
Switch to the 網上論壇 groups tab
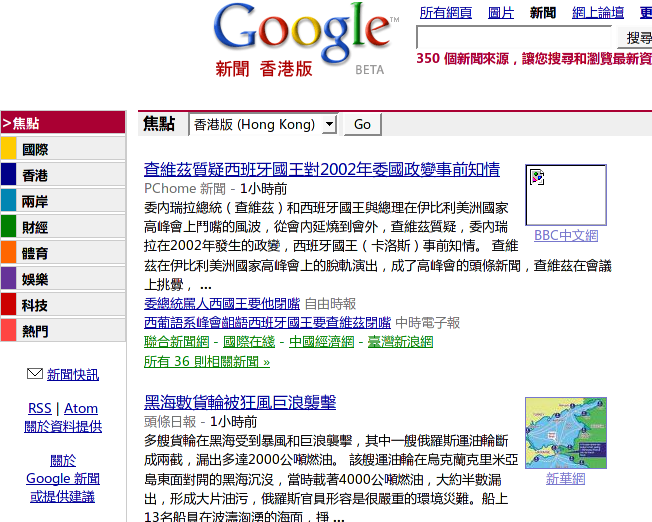point(598,13)
